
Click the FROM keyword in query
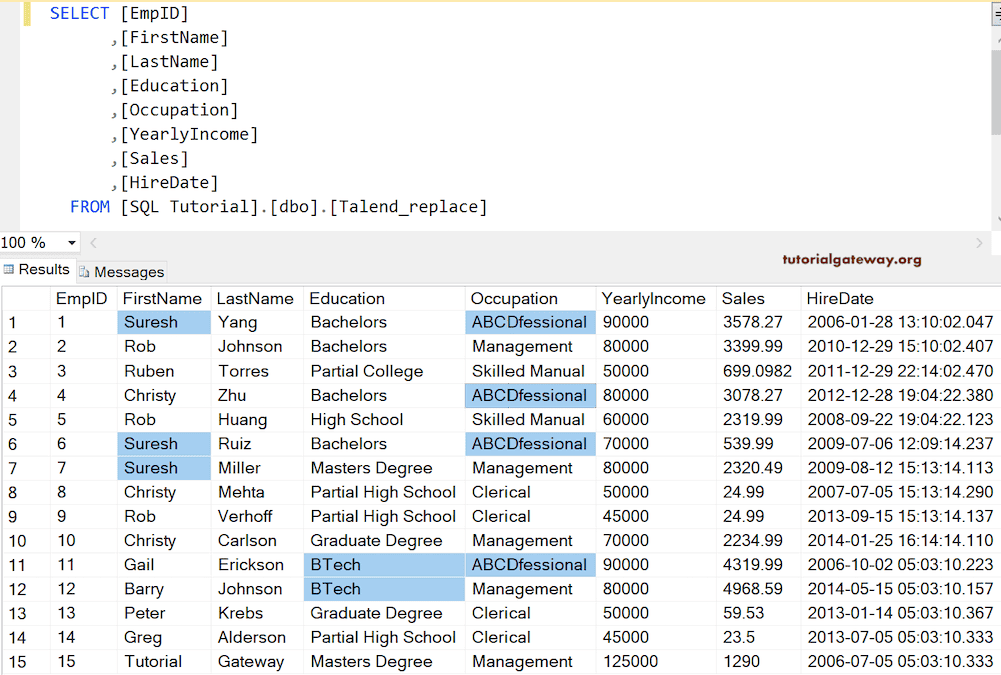pos(90,207)
